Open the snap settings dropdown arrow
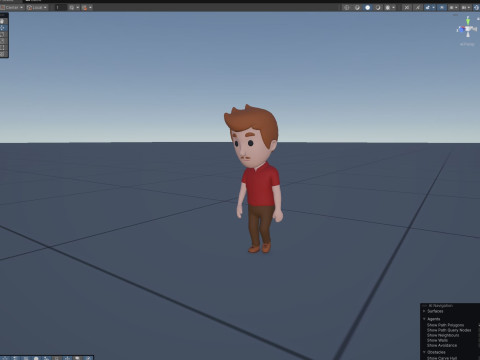Image resolution: width=480 pixels, height=360 pixels. coord(469,7)
